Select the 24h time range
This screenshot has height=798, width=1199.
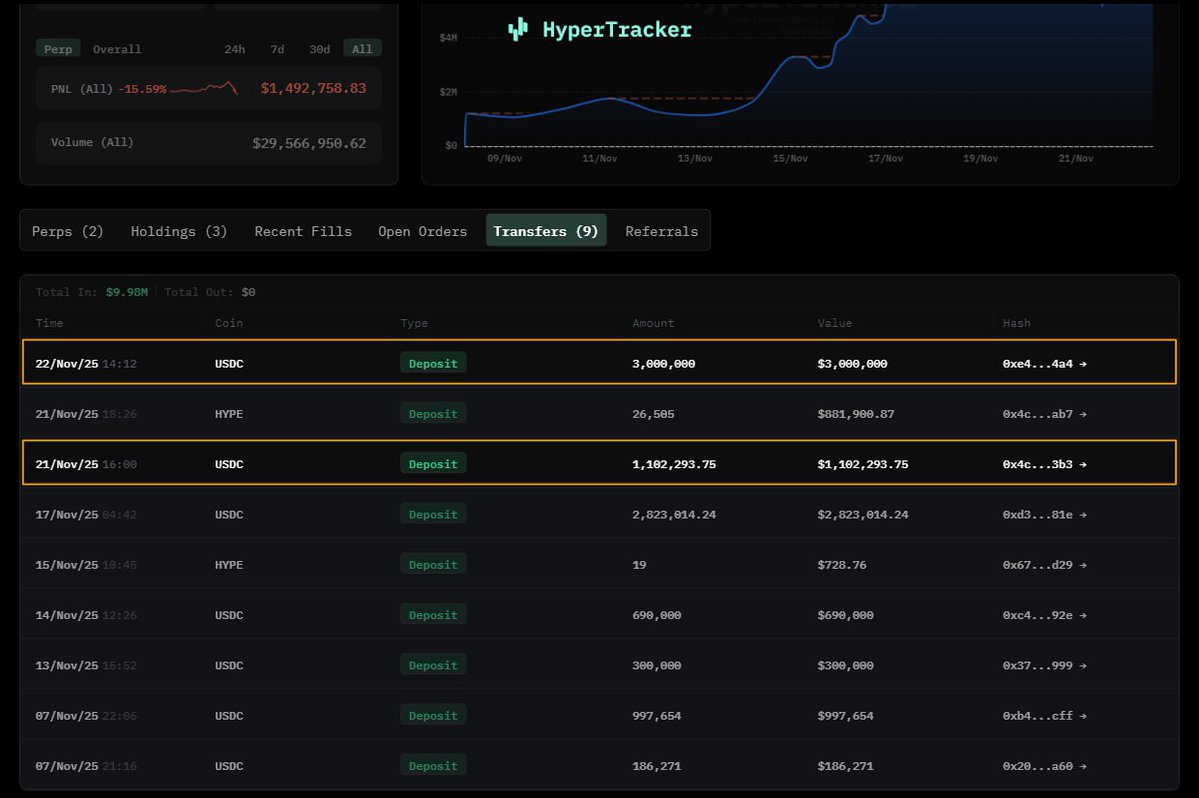pyautogui.click(x=235, y=49)
